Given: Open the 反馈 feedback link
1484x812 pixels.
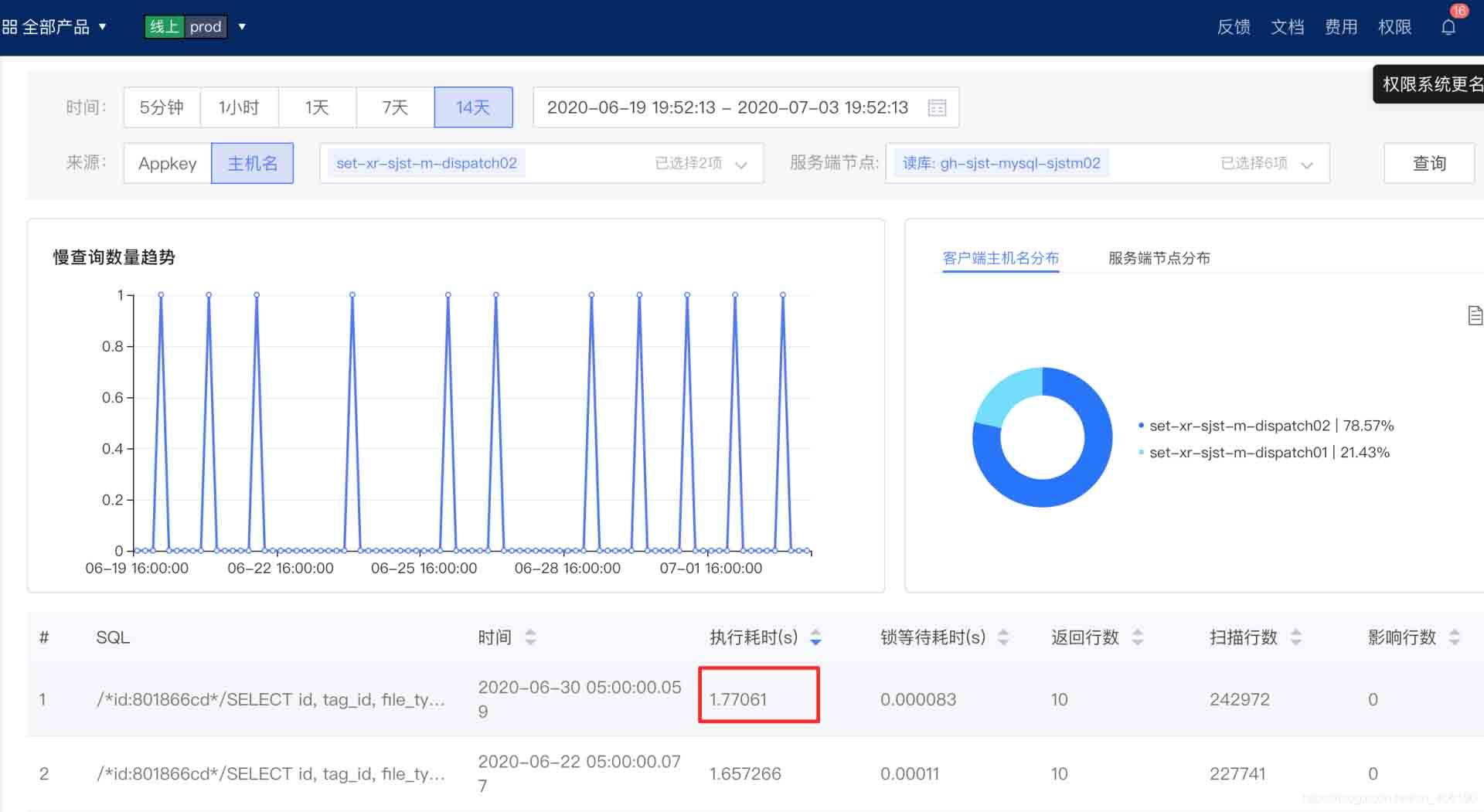Looking at the screenshot, I should pyautogui.click(x=1234, y=27).
